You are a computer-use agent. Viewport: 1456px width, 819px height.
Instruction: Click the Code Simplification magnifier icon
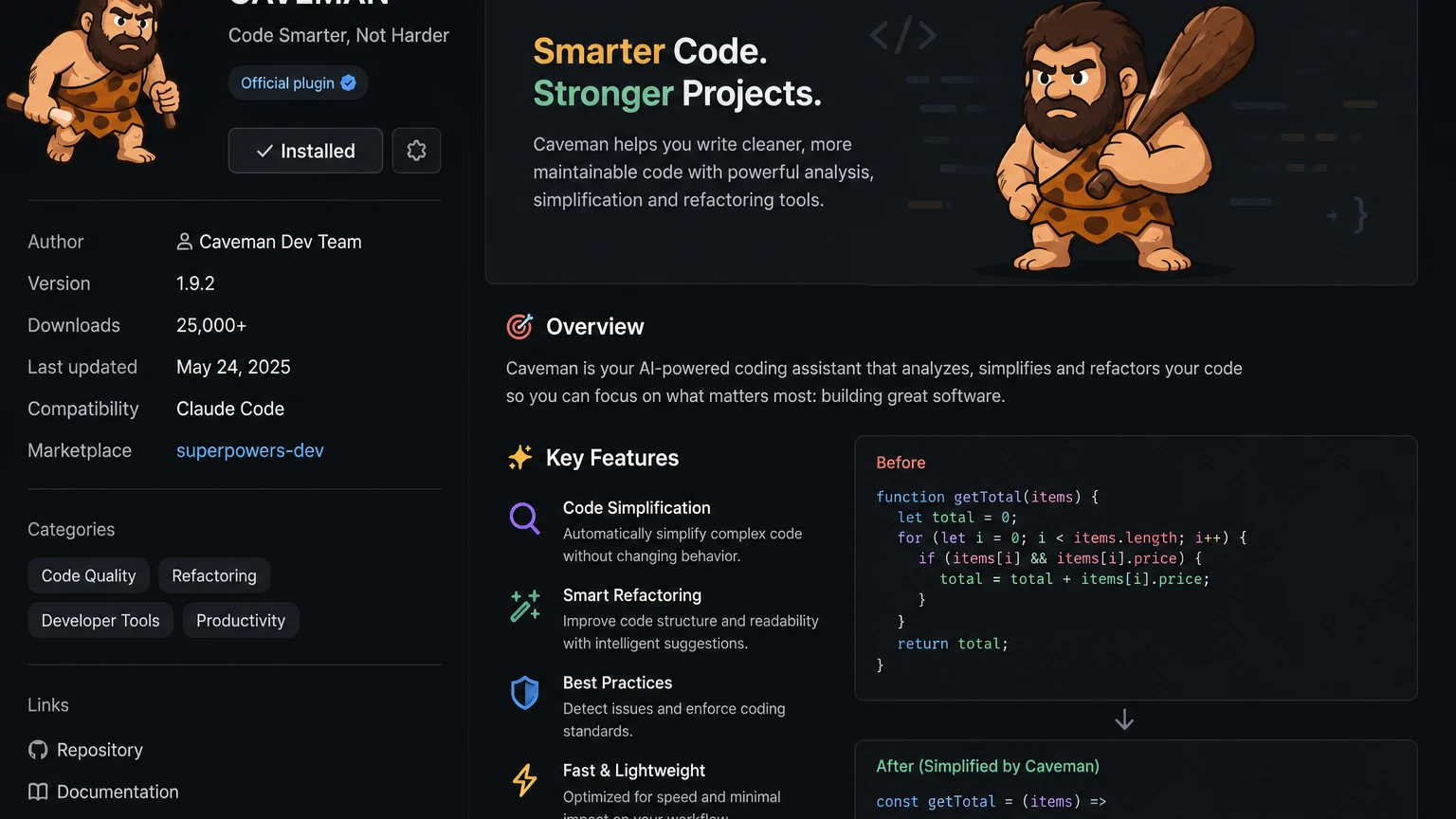click(524, 519)
